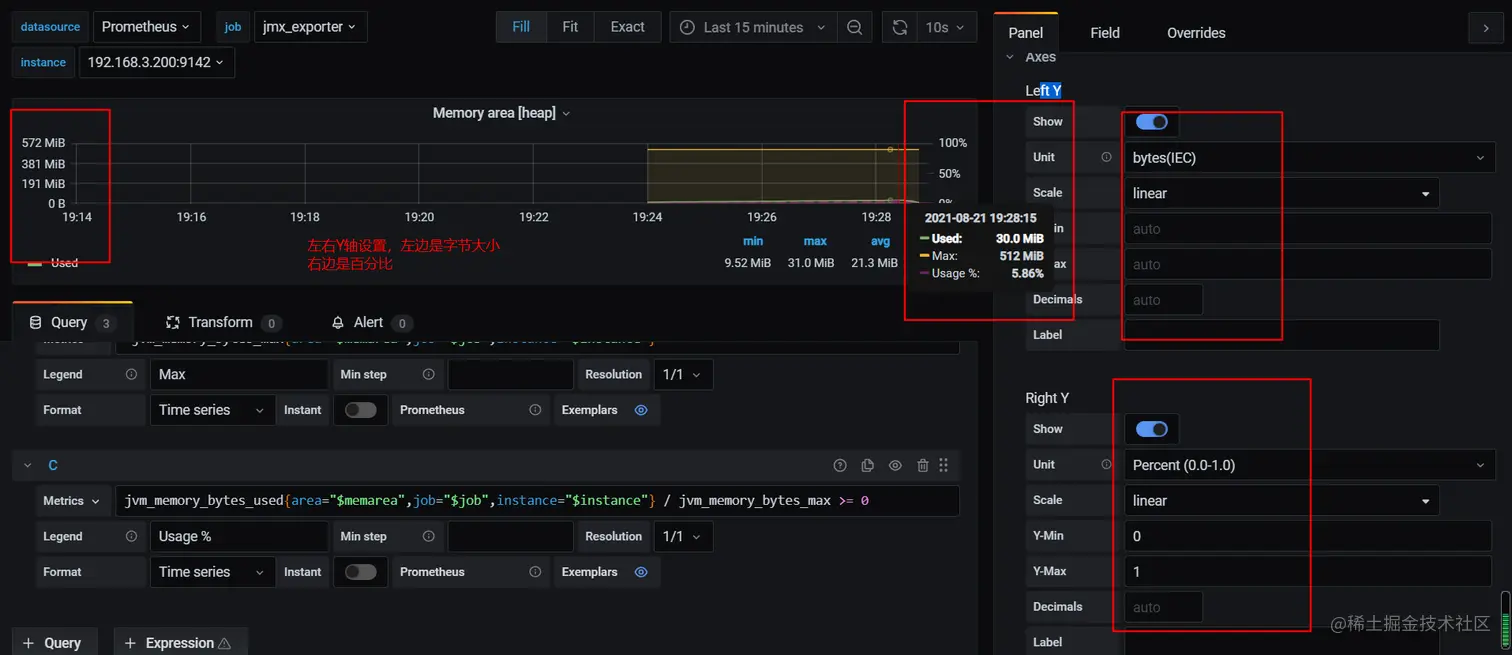Screen dimensions: 1512x655
Task: Open Left Y Scale linear dropdown
Action: (1281, 193)
